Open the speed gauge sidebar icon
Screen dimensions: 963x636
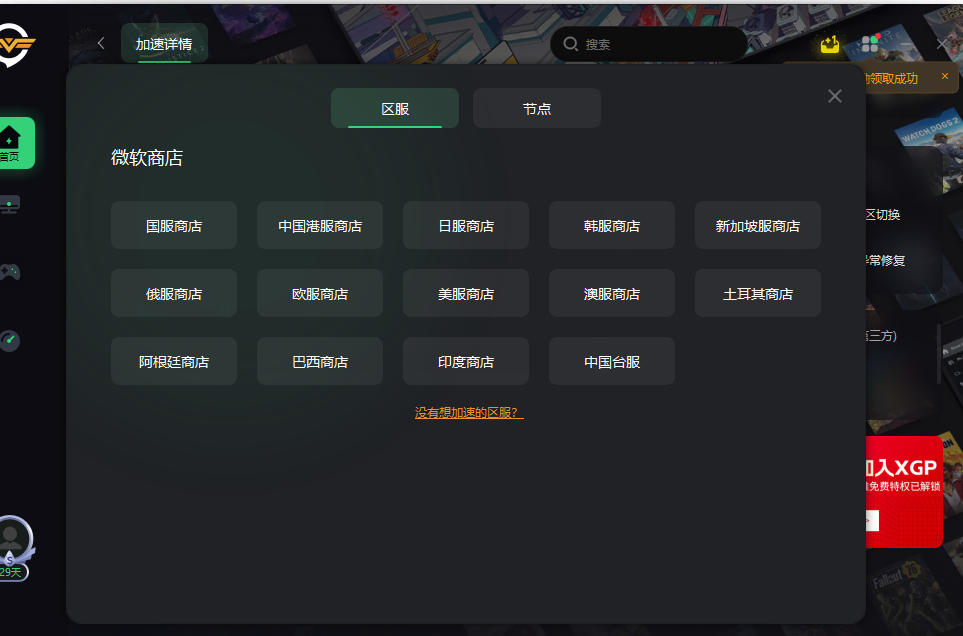click(10, 340)
